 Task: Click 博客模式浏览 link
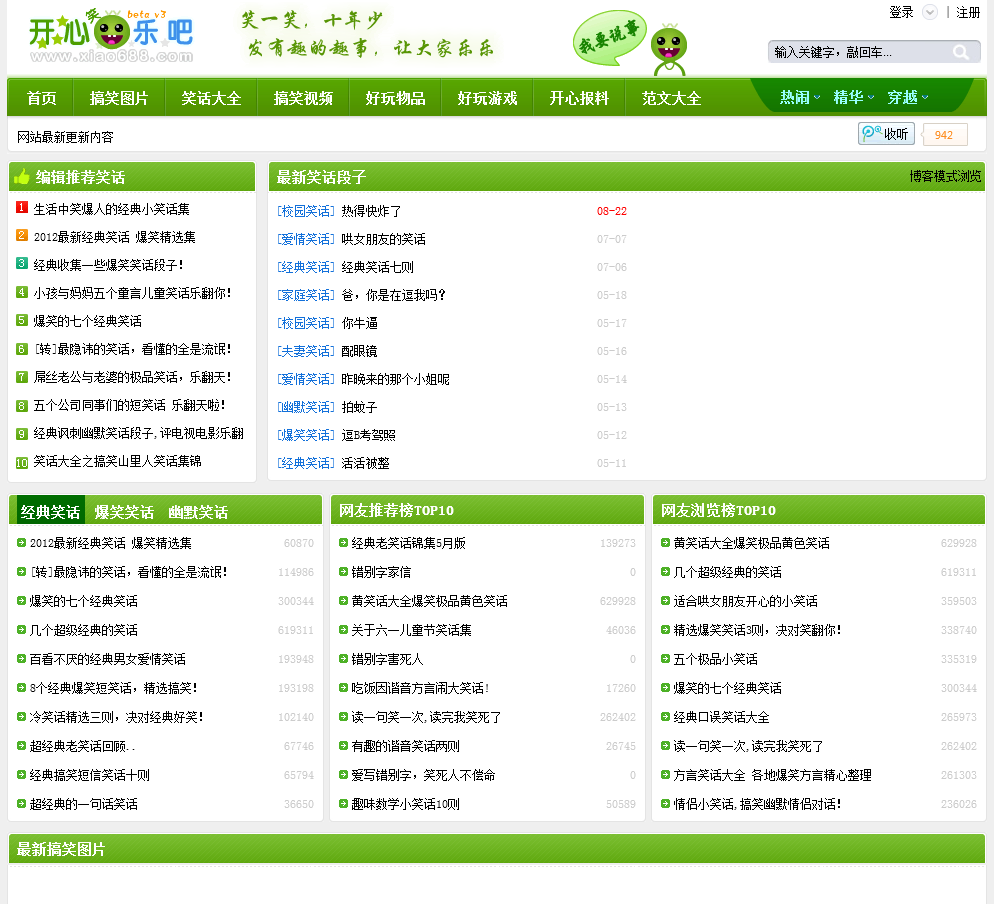click(945, 176)
